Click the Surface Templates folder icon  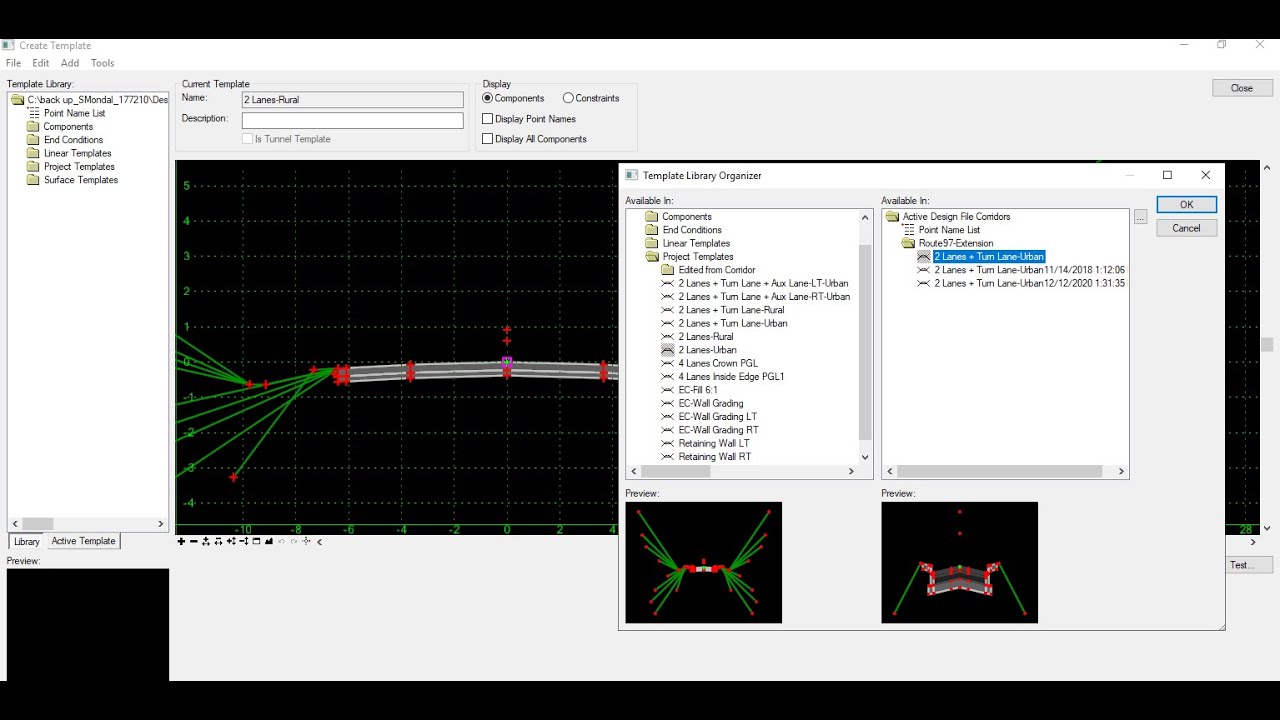(x=33, y=180)
